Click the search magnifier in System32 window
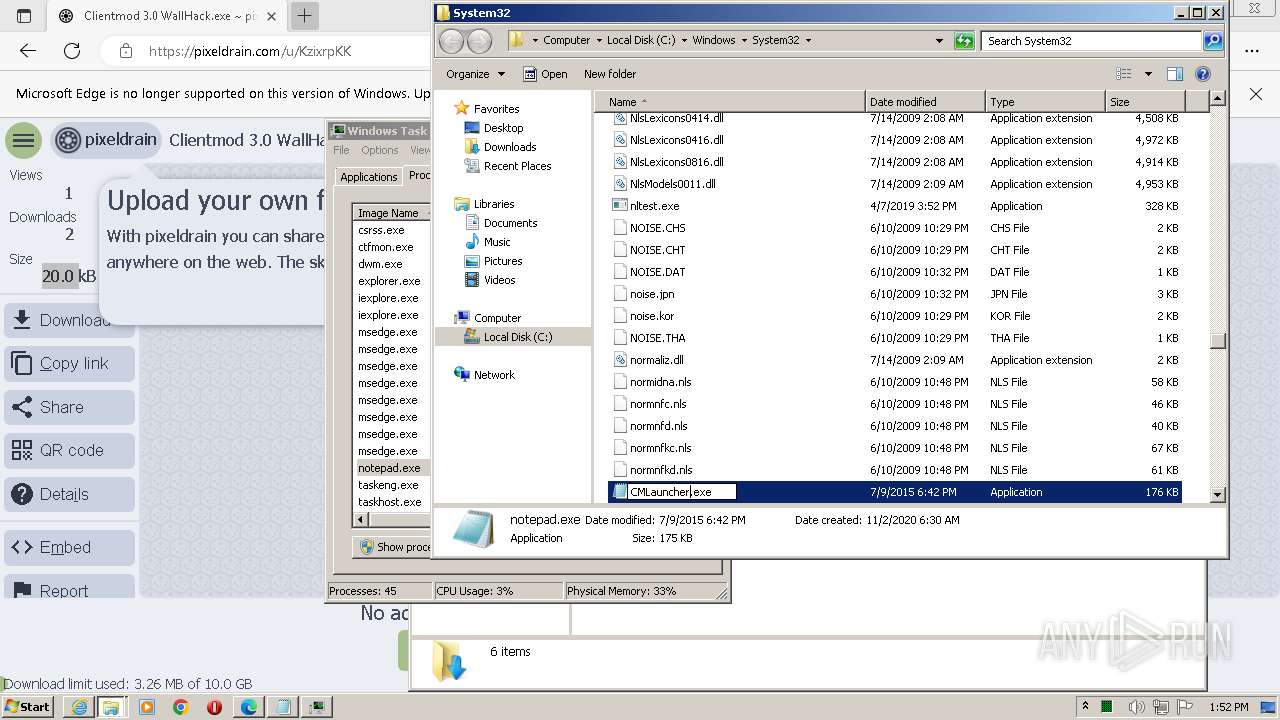Viewport: 1280px width, 720px height. [x=1213, y=41]
